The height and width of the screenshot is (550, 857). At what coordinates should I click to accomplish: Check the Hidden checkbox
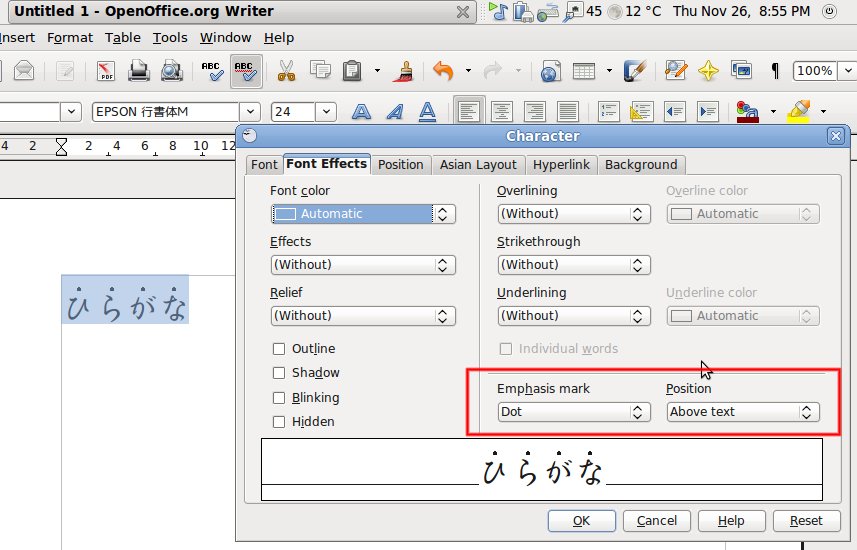point(279,422)
